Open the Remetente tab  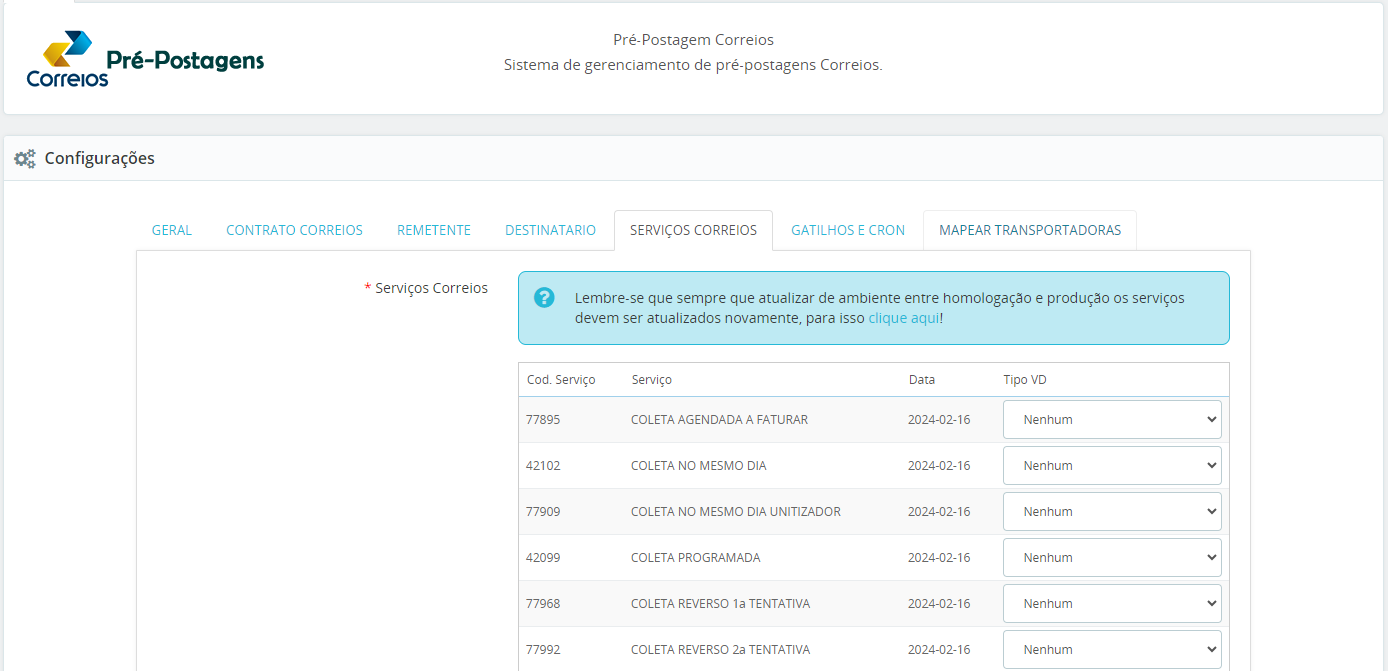click(x=434, y=230)
